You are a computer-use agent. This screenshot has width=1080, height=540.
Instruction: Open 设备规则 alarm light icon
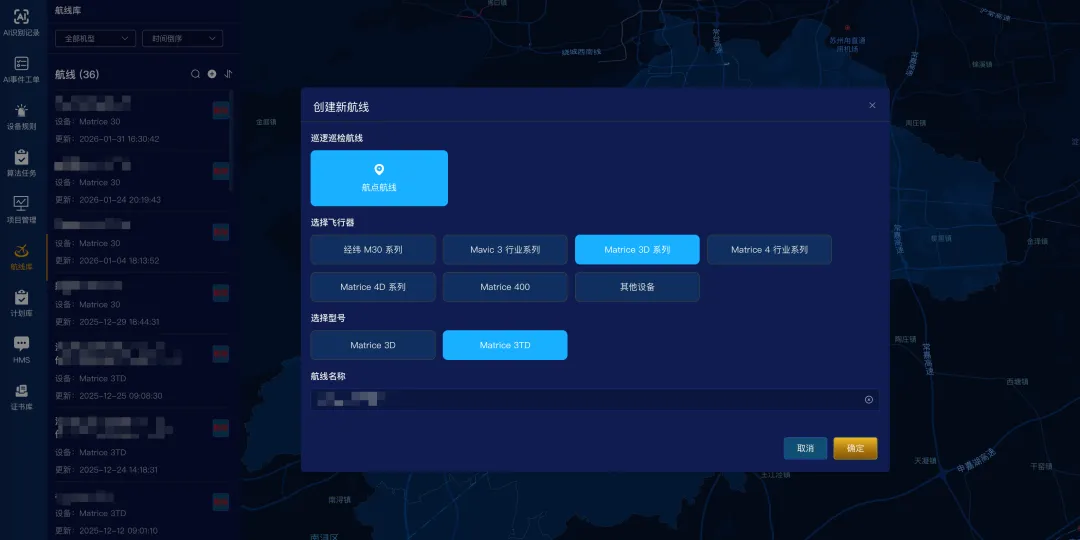21,110
